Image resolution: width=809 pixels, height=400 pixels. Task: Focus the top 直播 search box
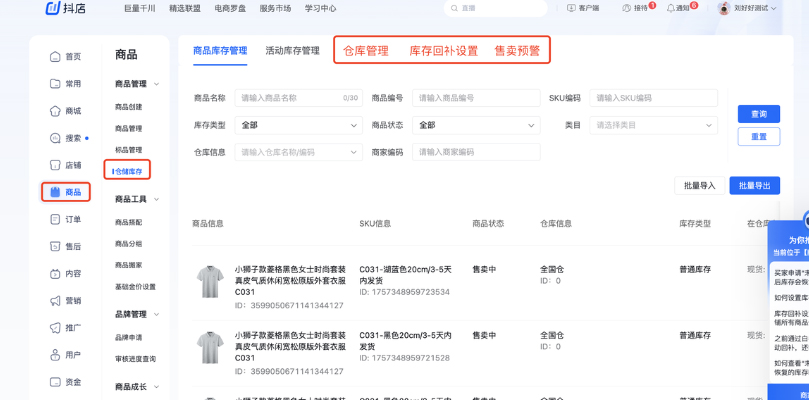[x=495, y=8]
